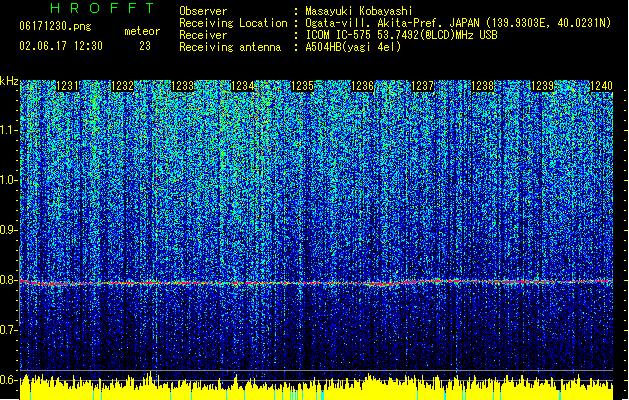Select the file name 06171230.png
The image size is (629, 400).
(55, 26)
